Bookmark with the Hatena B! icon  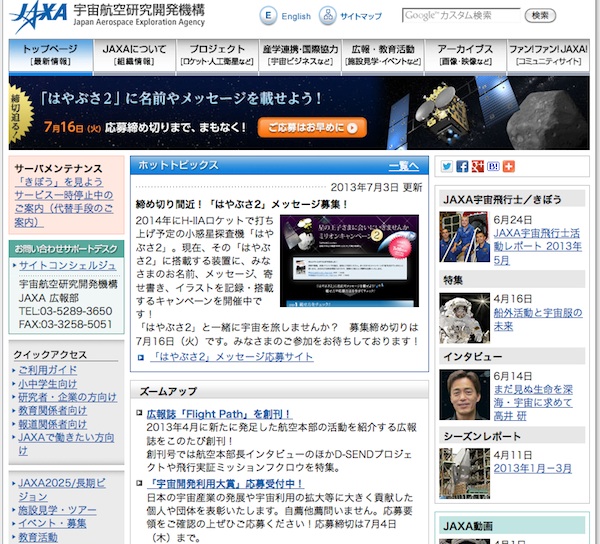coord(493,166)
